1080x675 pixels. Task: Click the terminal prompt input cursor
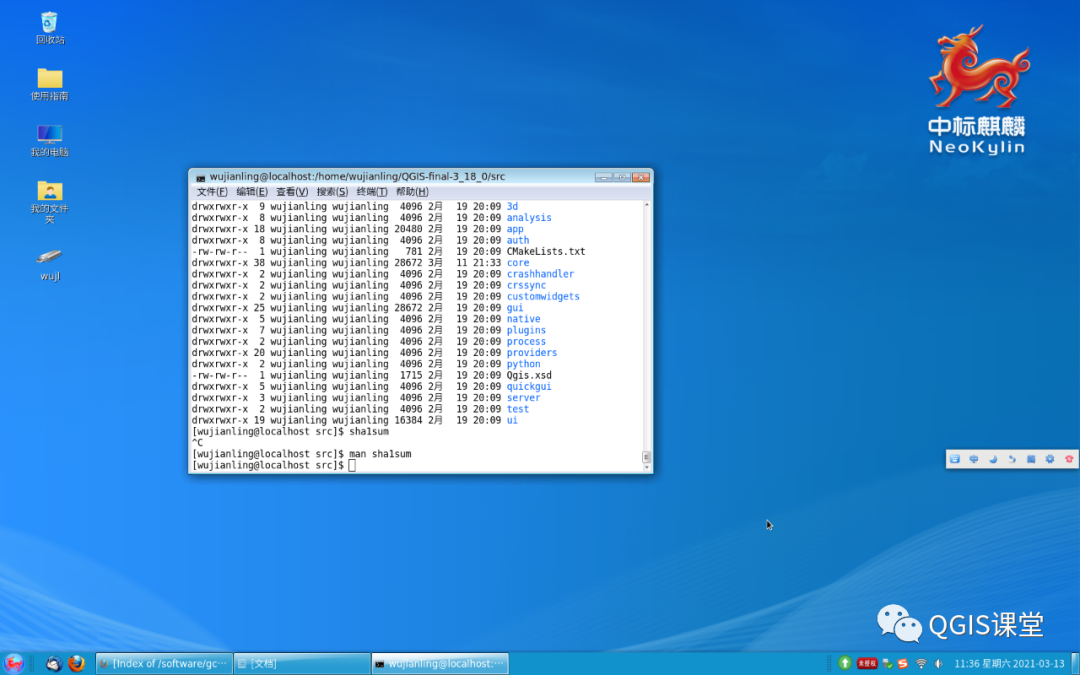tap(352, 466)
